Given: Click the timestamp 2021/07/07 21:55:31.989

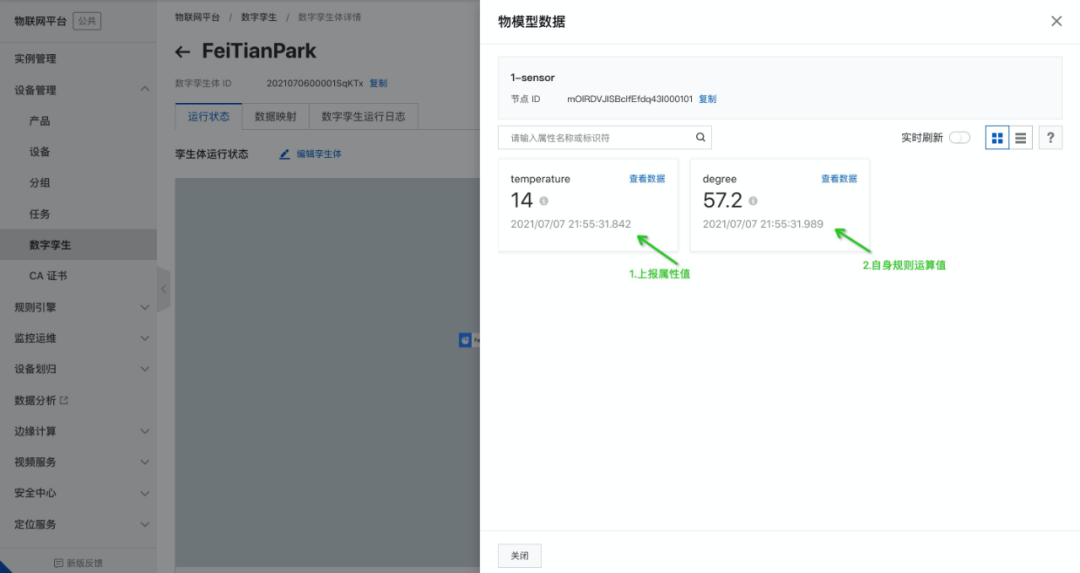Looking at the screenshot, I should click(x=762, y=224).
